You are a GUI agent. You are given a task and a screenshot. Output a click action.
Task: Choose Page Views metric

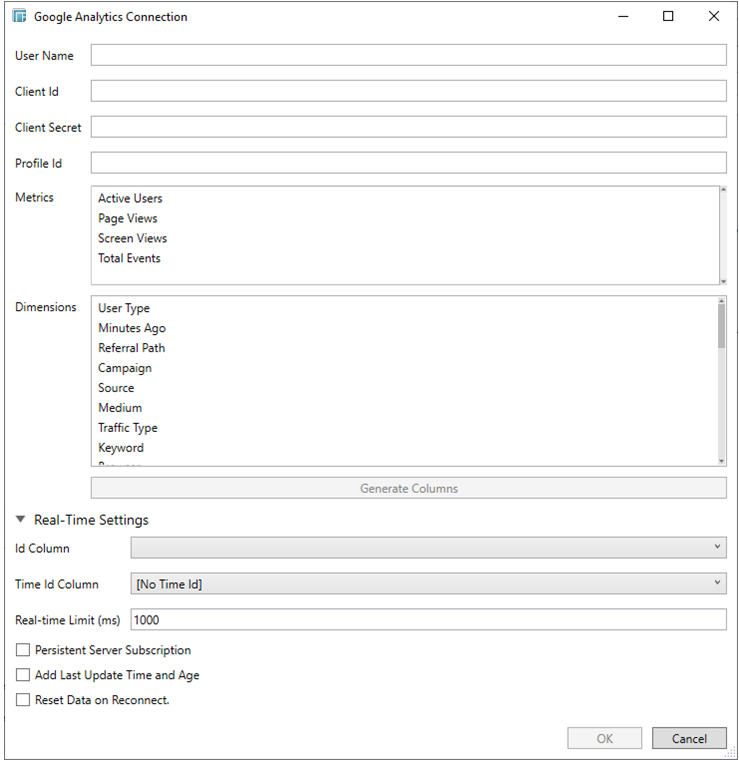point(128,218)
